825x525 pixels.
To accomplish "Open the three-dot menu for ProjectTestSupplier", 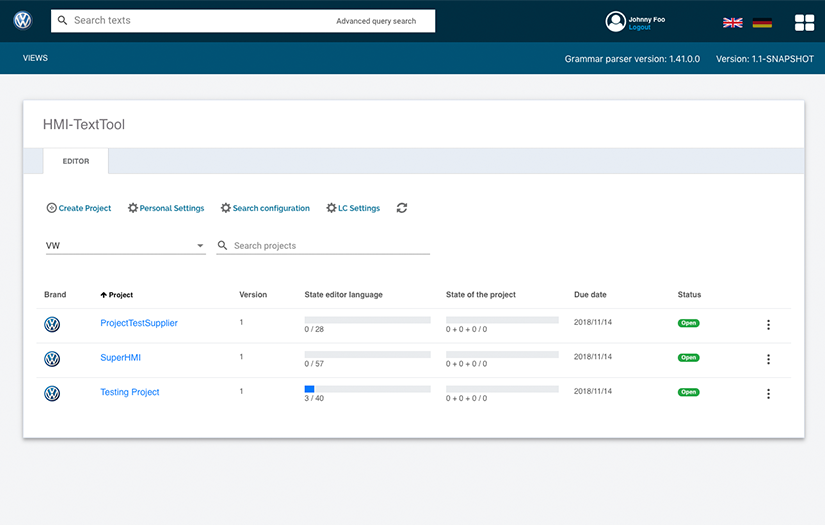I will pyautogui.click(x=768, y=325).
